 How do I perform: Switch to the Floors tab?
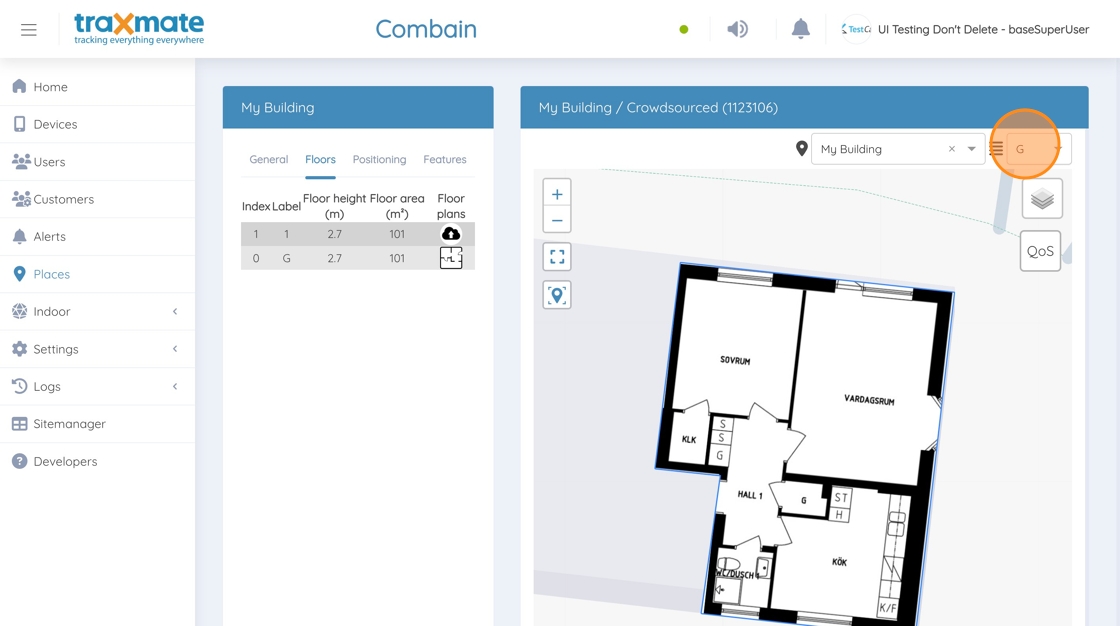320,159
